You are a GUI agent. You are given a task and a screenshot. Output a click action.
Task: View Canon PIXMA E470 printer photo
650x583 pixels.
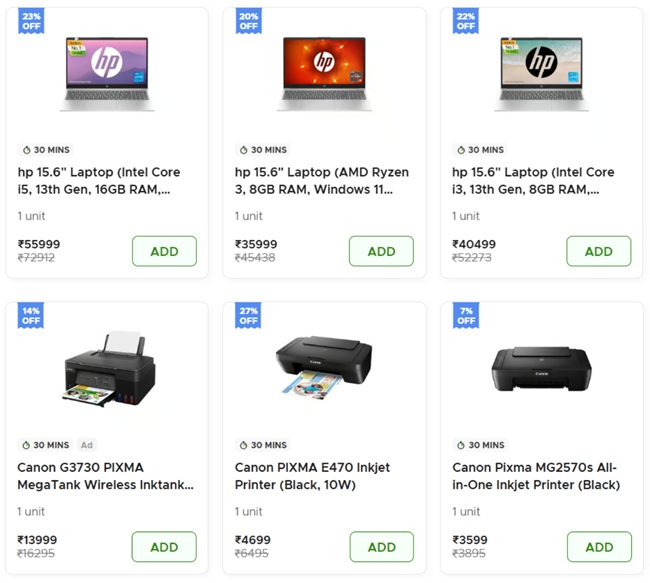click(324, 368)
